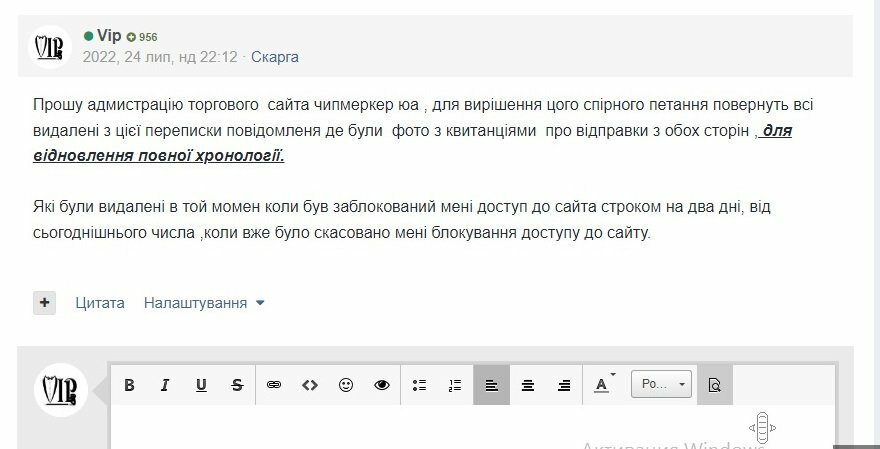Toggle underline formatting in the editor

point(201,385)
